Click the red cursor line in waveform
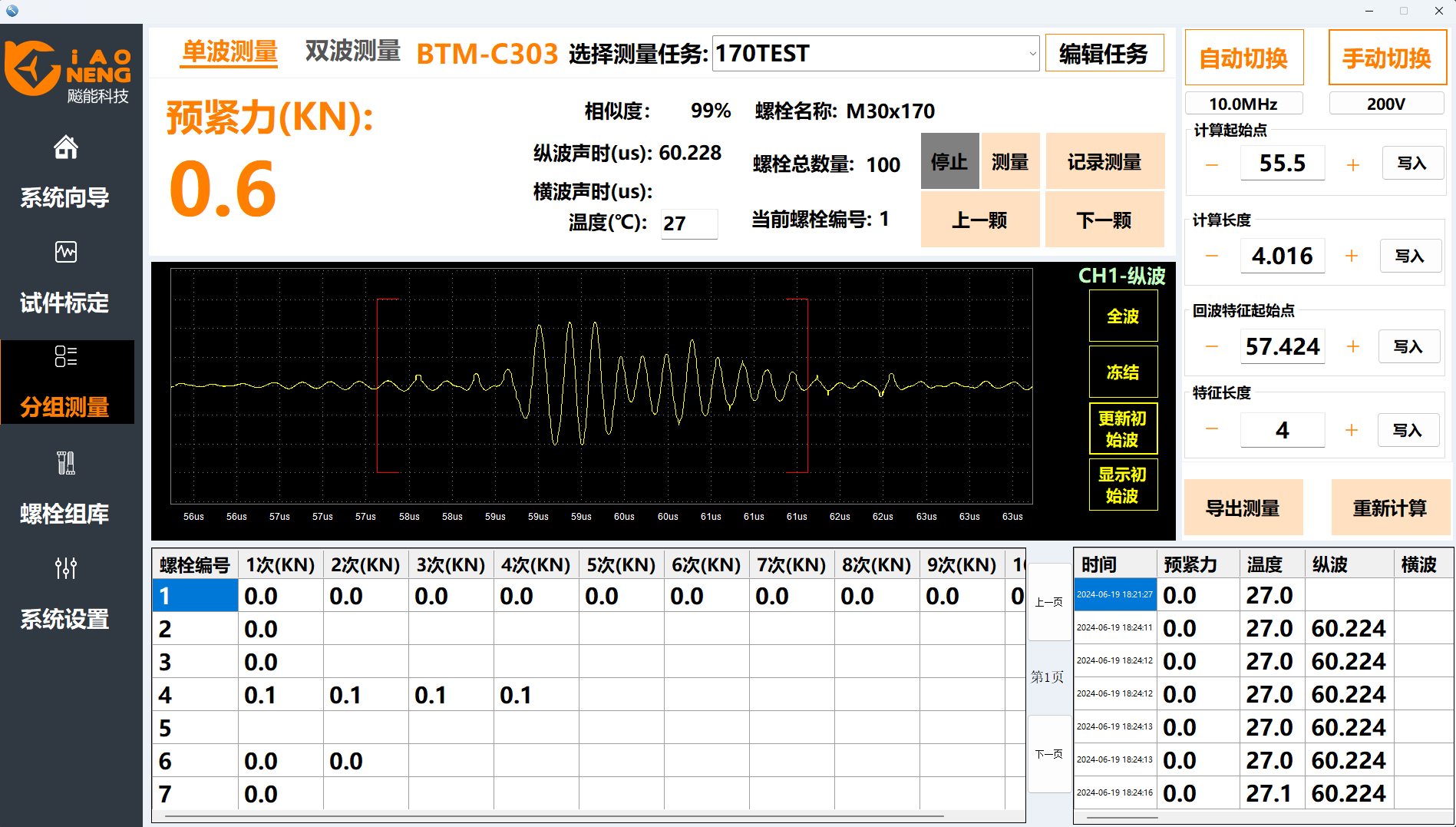This screenshot has width=1456, height=827. (807, 385)
